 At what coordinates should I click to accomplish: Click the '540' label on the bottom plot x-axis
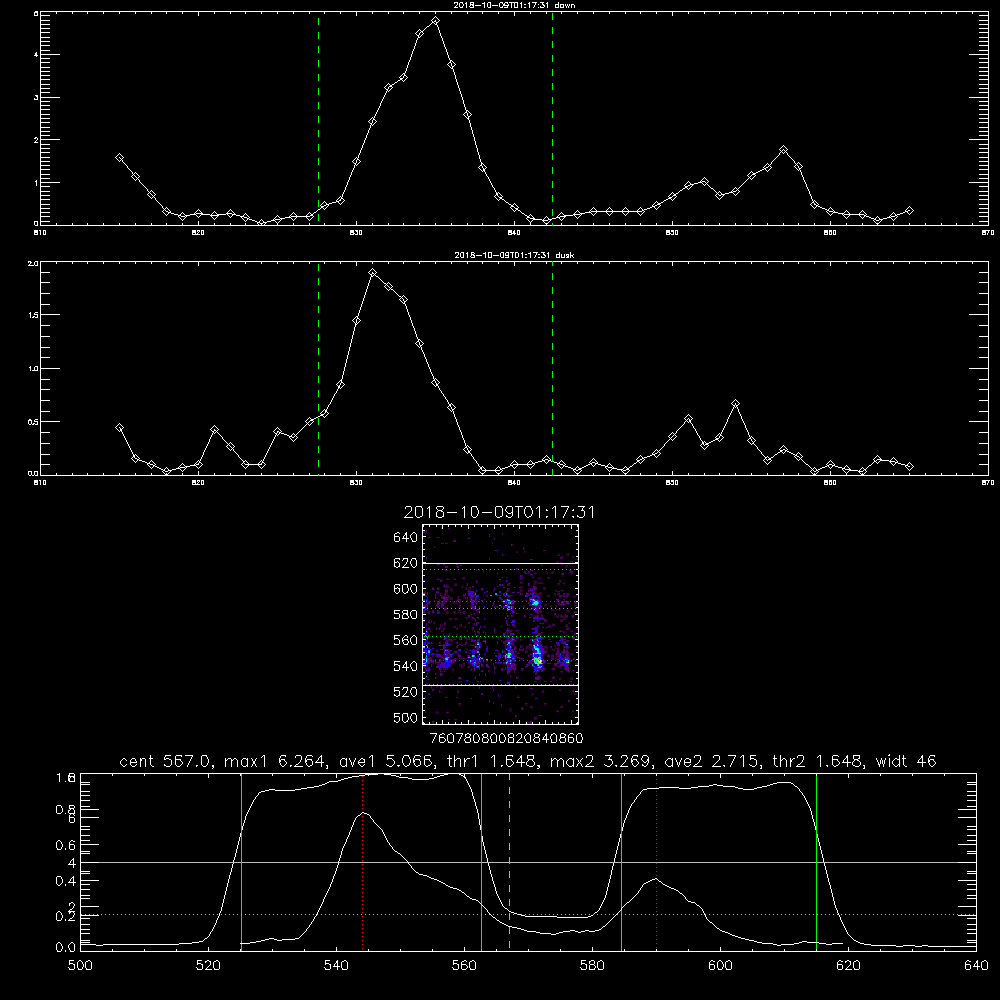tap(336, 965)
